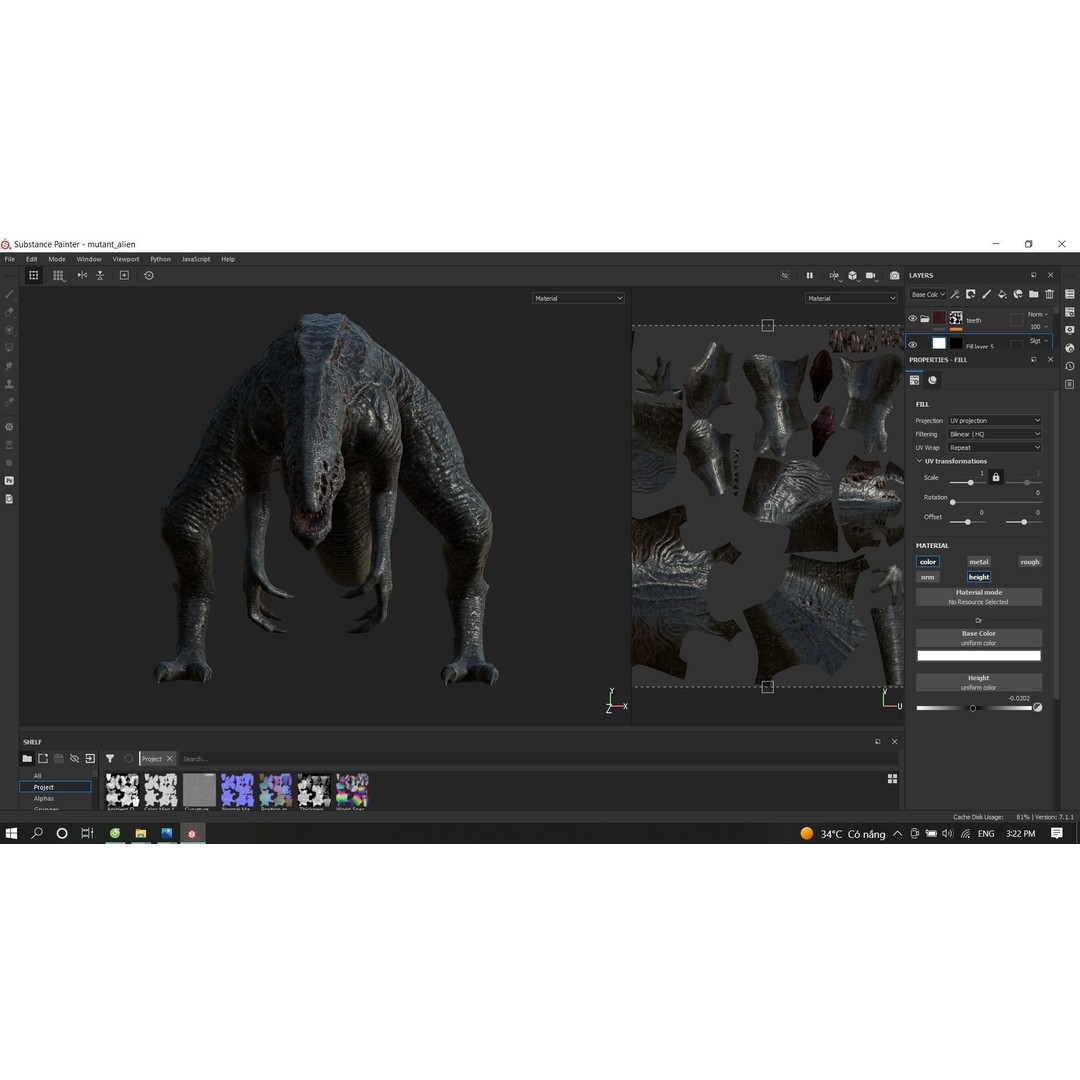Add a new fill layer
1080x1080 pixels.
1002,294
